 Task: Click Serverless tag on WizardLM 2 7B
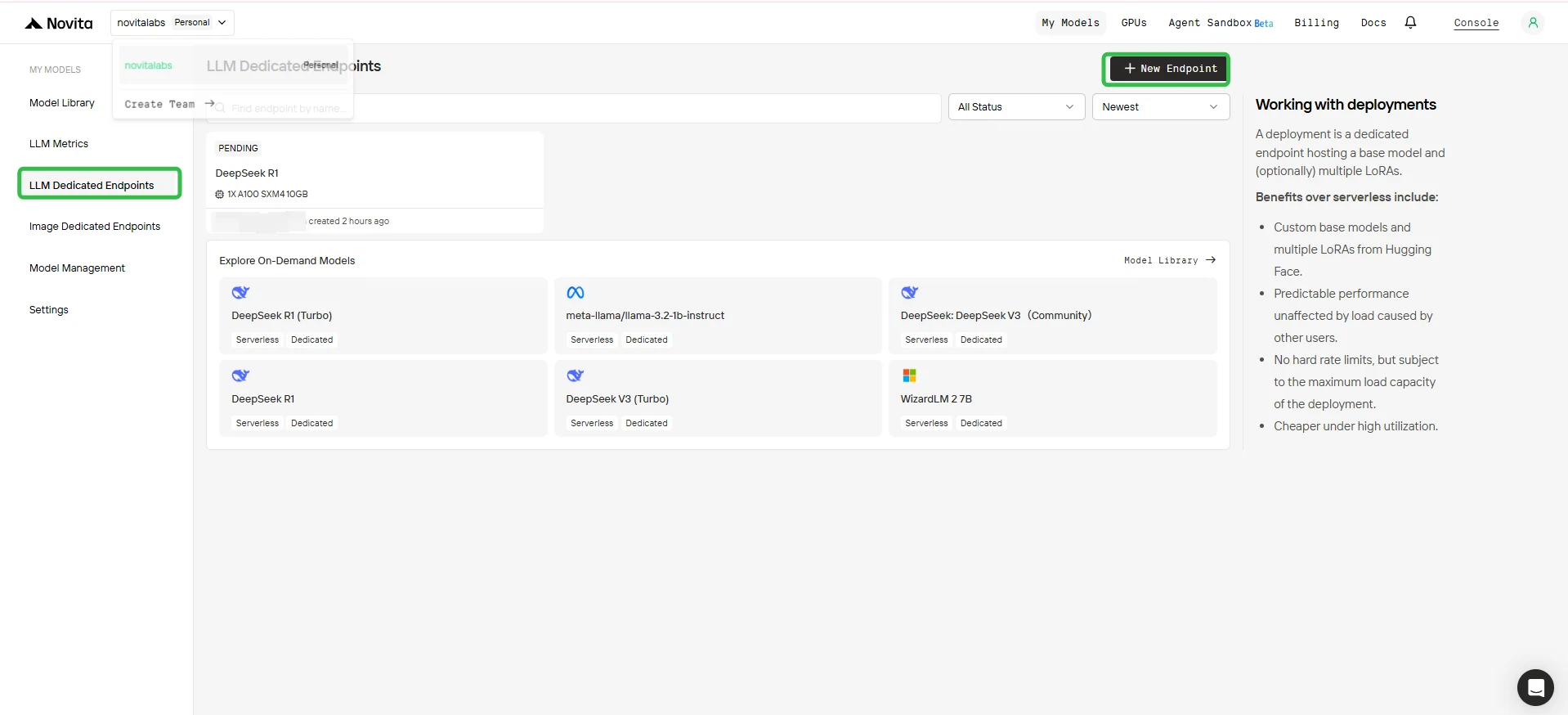pyautogui.click(x=926, y=423)
